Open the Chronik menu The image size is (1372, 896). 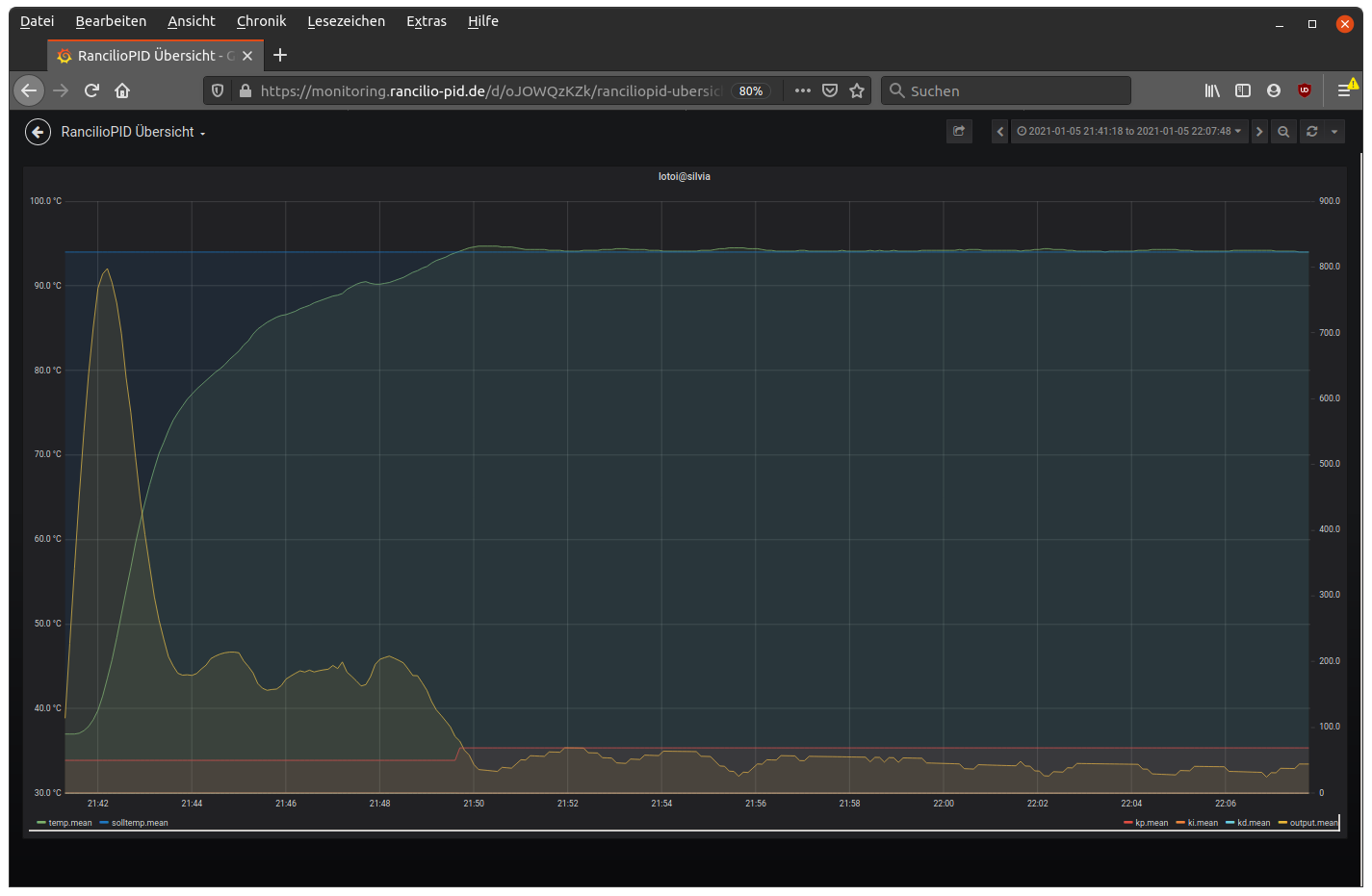tap(262, 21)
